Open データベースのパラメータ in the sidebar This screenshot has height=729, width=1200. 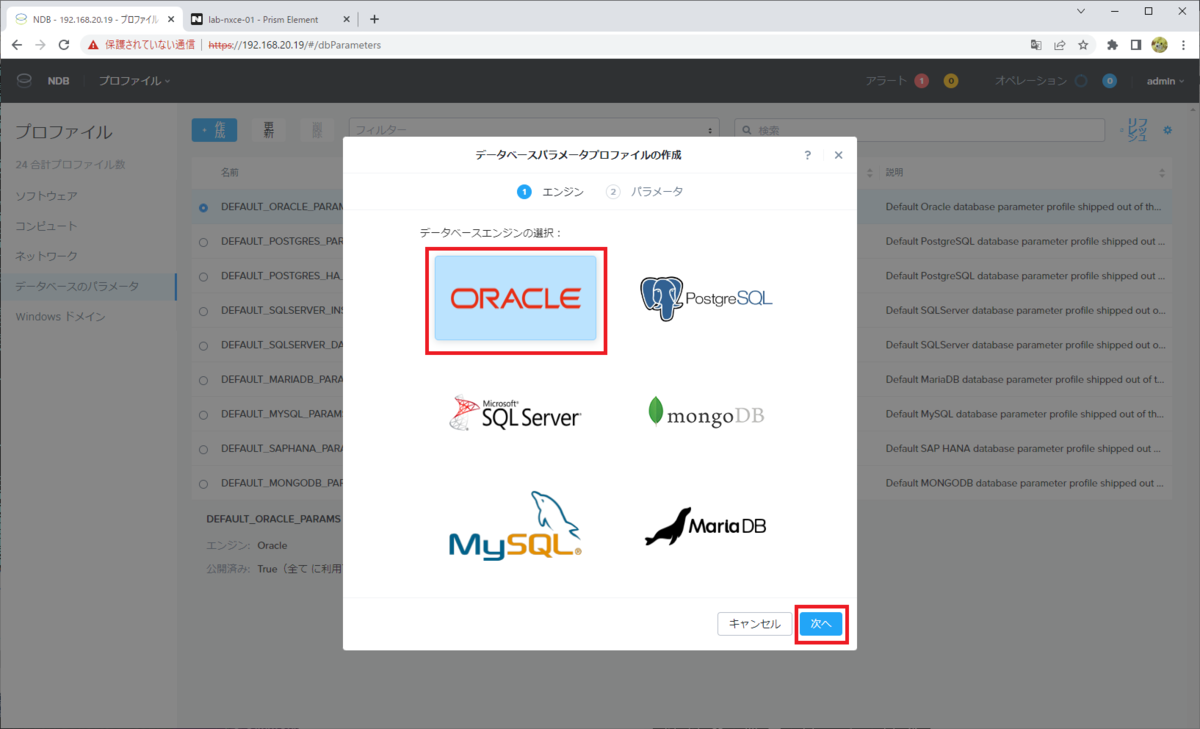[x=77, y=286]
